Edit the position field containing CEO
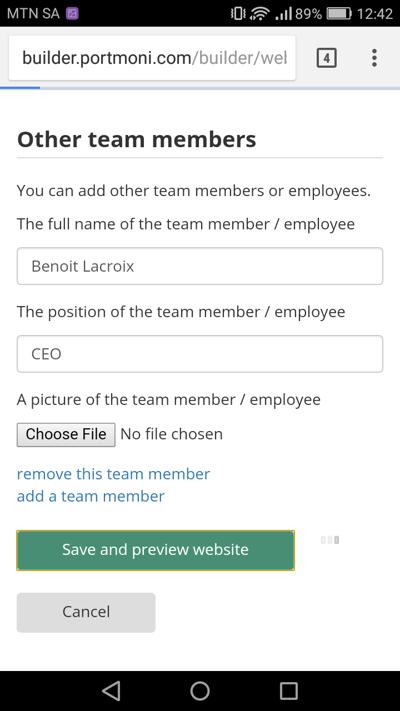Image resolution: width=400 pixels, height=711 pixels. point(200,354)
